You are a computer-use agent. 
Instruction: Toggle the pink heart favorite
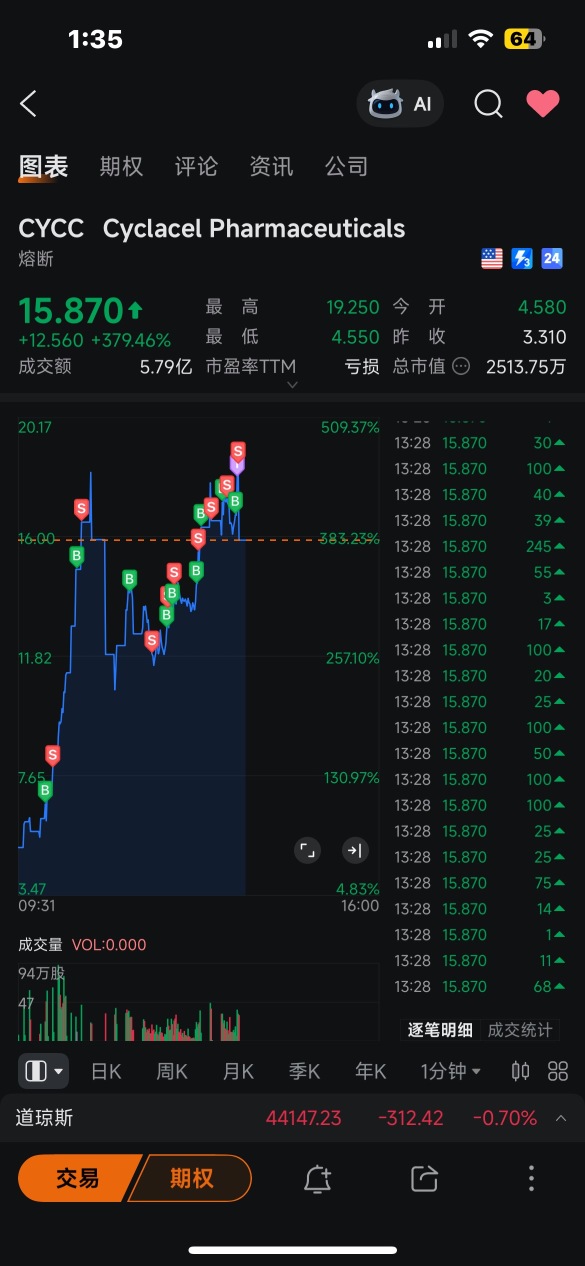543,103
